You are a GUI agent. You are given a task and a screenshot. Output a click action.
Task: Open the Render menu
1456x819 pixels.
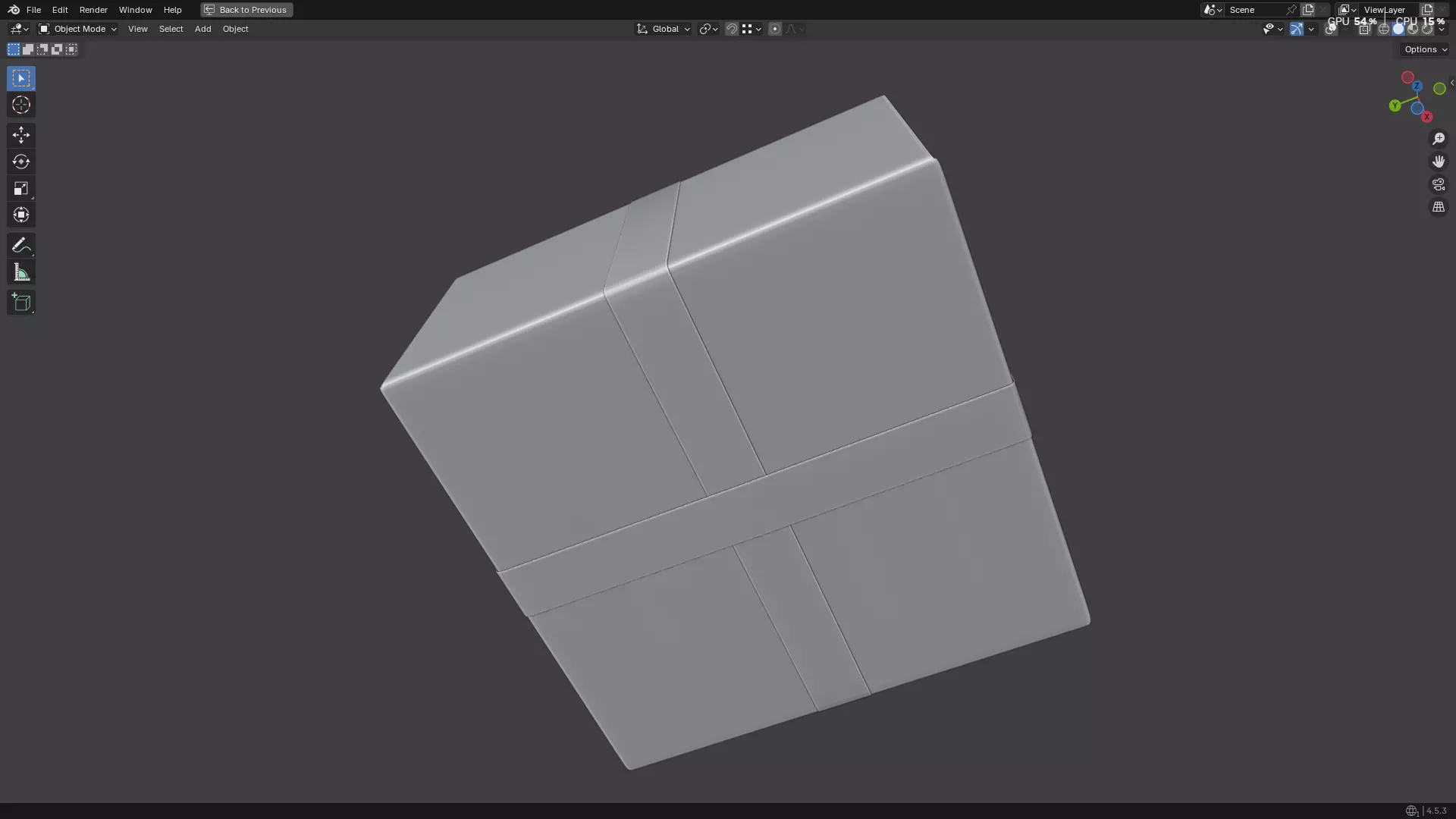pos(93,10)
